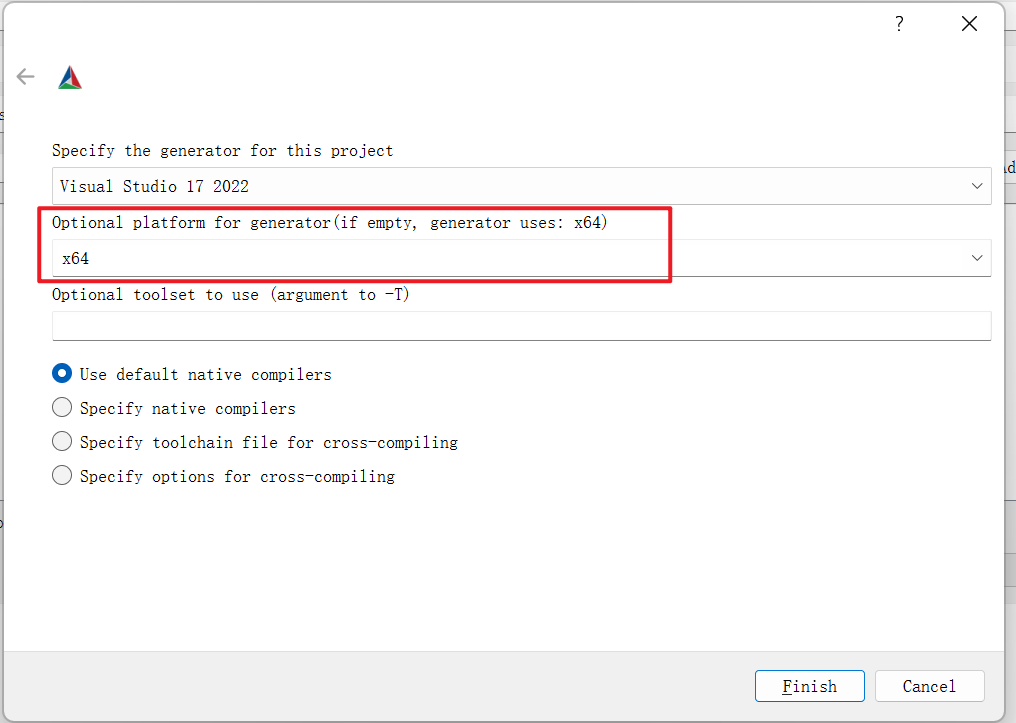
Task: Cancel the generator setup dialog
Action: [x=929, y=686]
